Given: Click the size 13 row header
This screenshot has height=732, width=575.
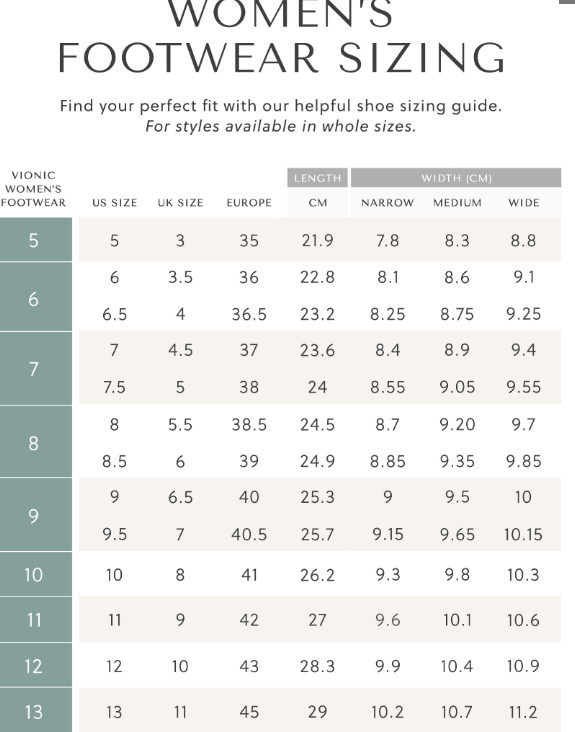Looking at the screenshot, I should [36, 711].
